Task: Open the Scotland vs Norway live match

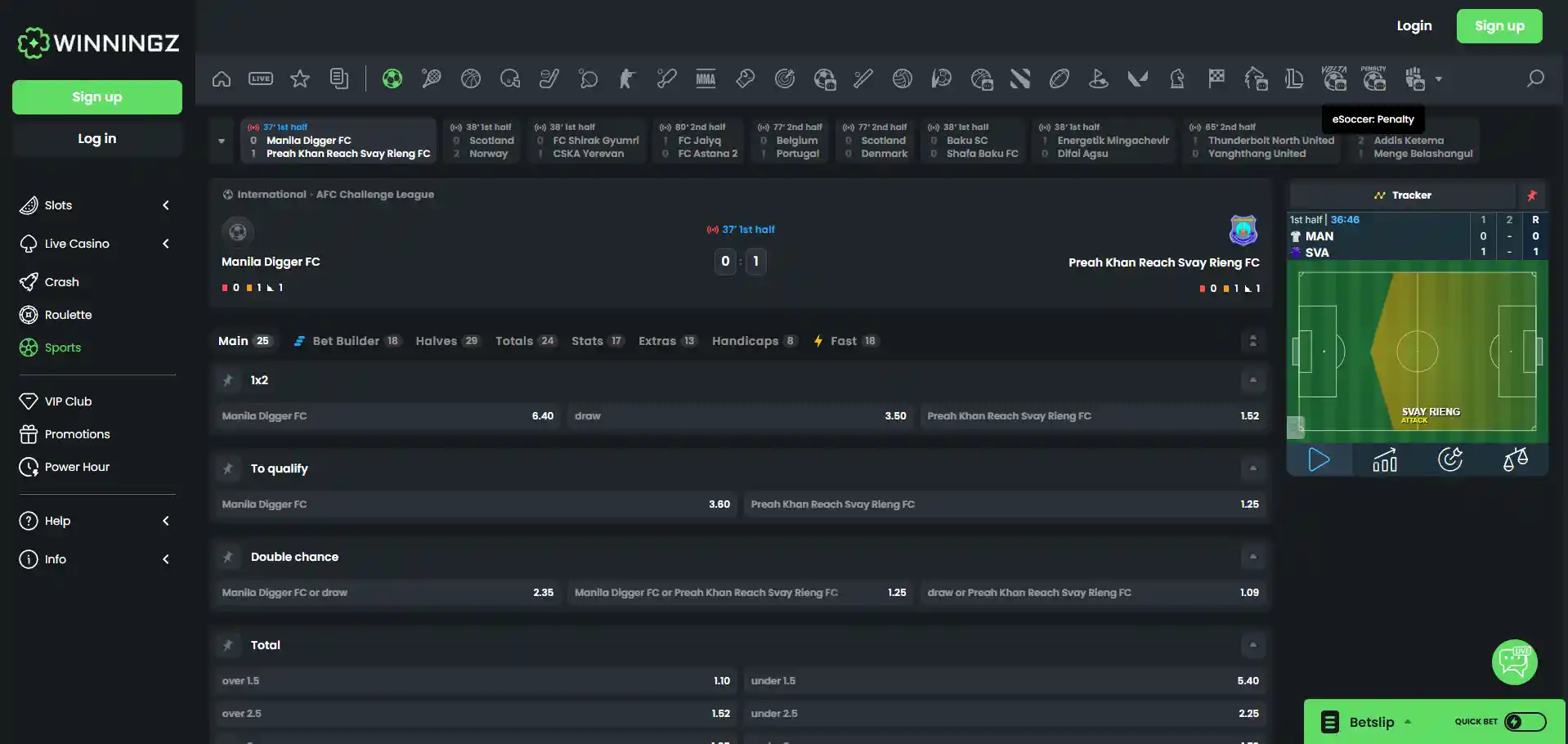Action: 482,141
